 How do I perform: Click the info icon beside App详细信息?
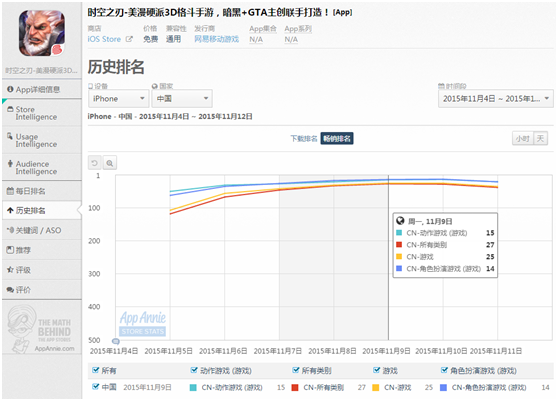click(10, 89)
